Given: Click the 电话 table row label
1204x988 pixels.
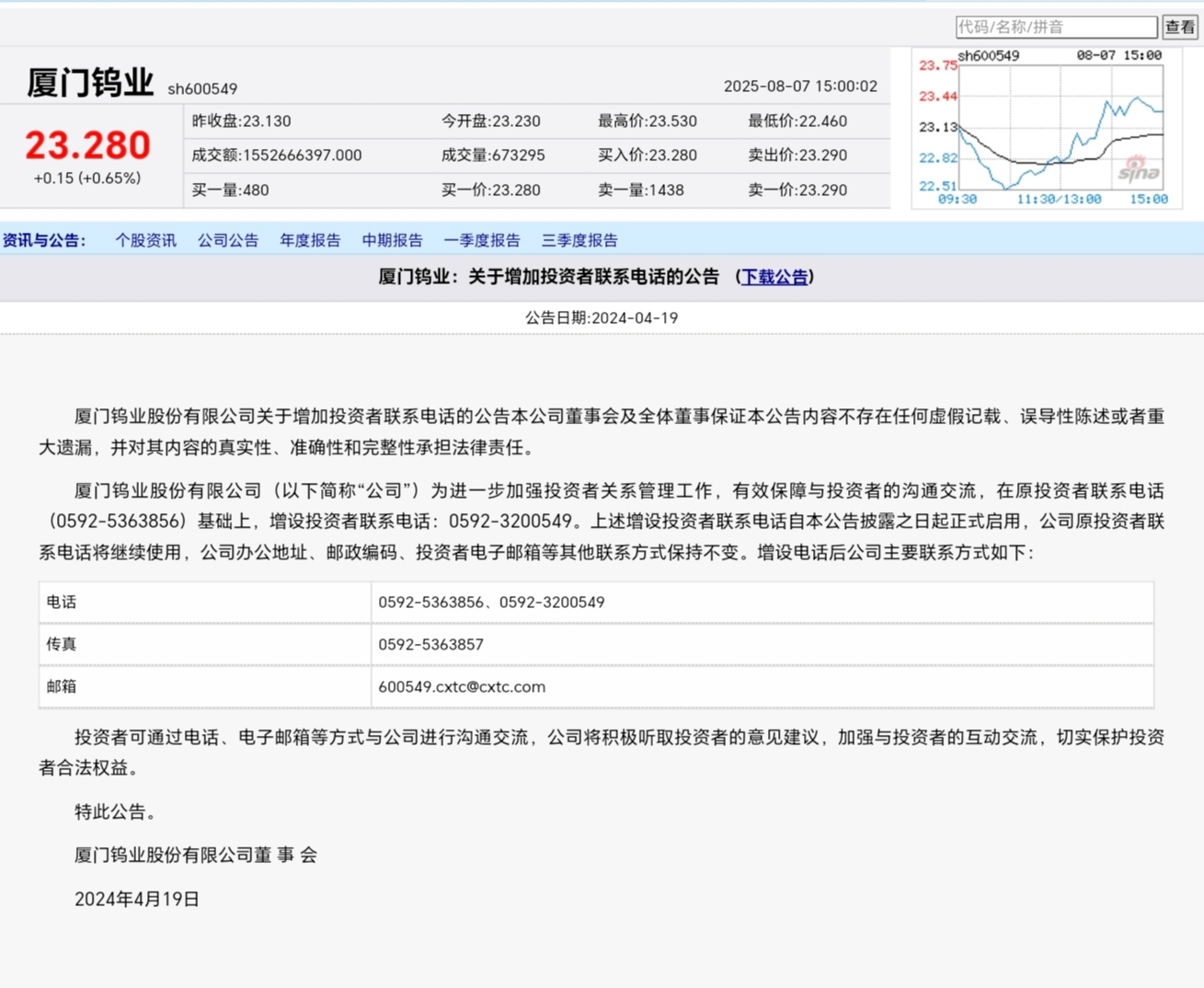Looking at the screenshot, I should pyautogui.click(x=62, y=602).
